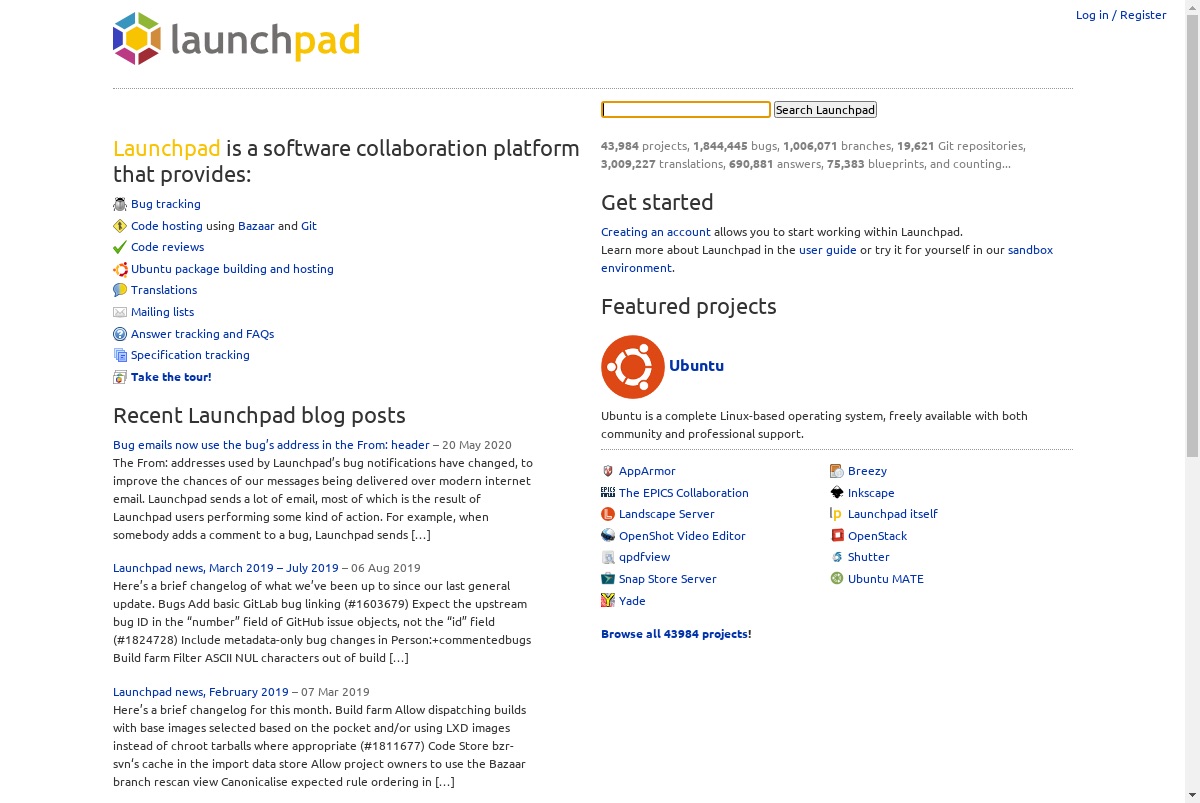
Task: Open the Ubuntu featured project title link
Action: pos(696,366)
